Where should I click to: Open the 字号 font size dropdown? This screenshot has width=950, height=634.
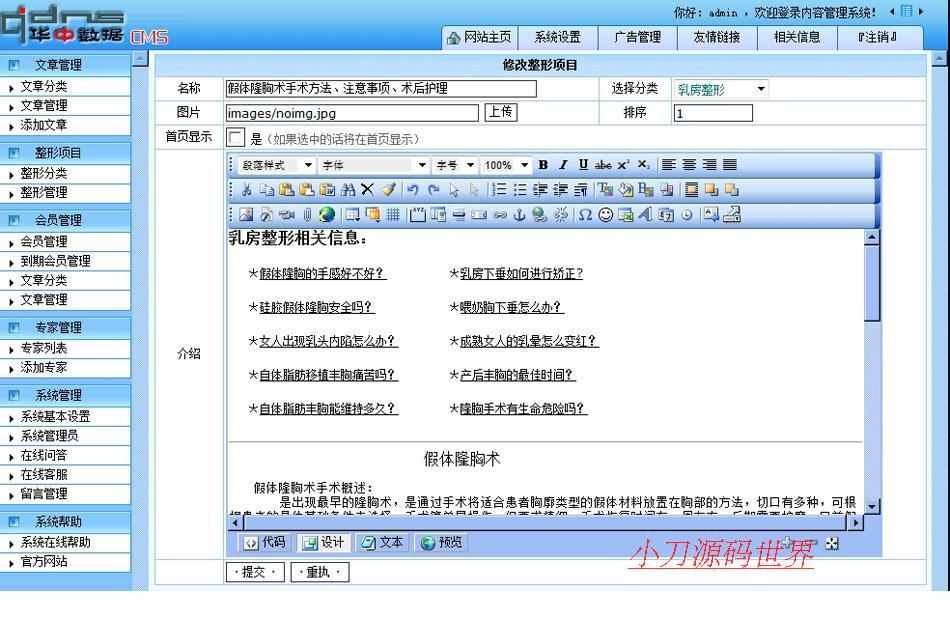454,165
